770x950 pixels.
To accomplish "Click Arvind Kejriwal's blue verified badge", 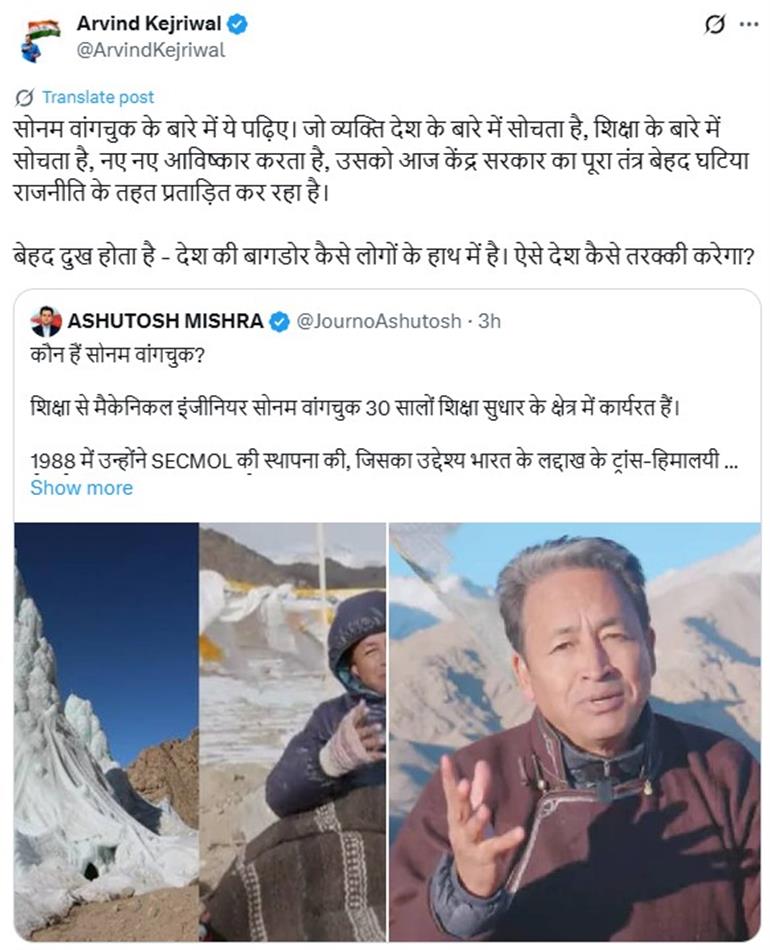I will [x=236, y=24].
